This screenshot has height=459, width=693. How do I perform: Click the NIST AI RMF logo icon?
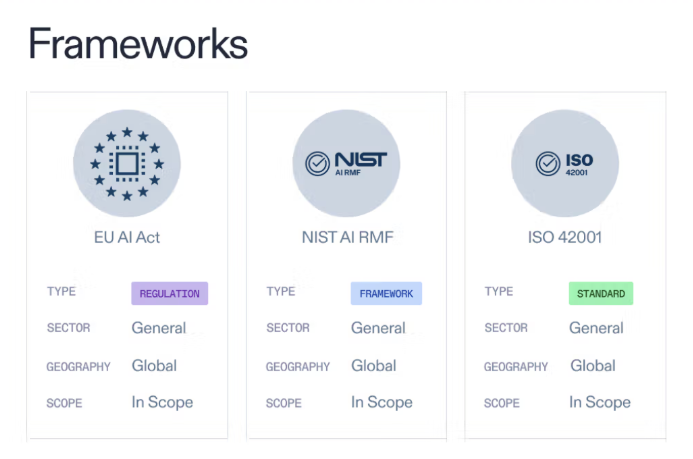tap(346, 163)
